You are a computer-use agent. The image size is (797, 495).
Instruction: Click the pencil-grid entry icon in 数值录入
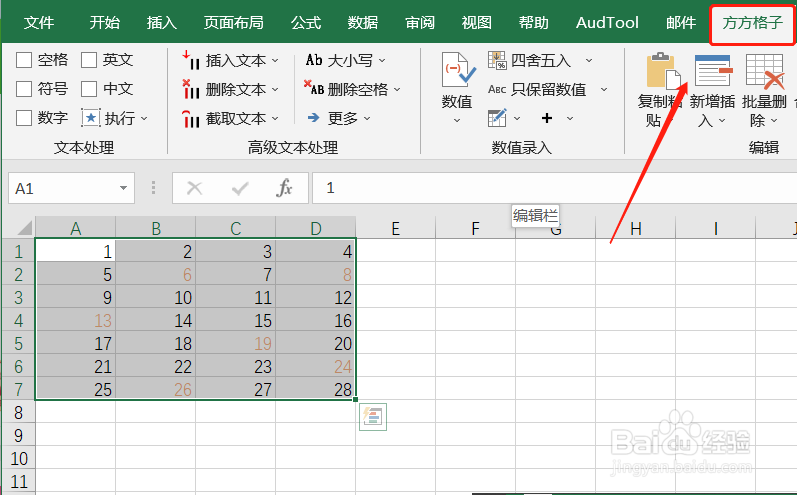pos(497,118)
